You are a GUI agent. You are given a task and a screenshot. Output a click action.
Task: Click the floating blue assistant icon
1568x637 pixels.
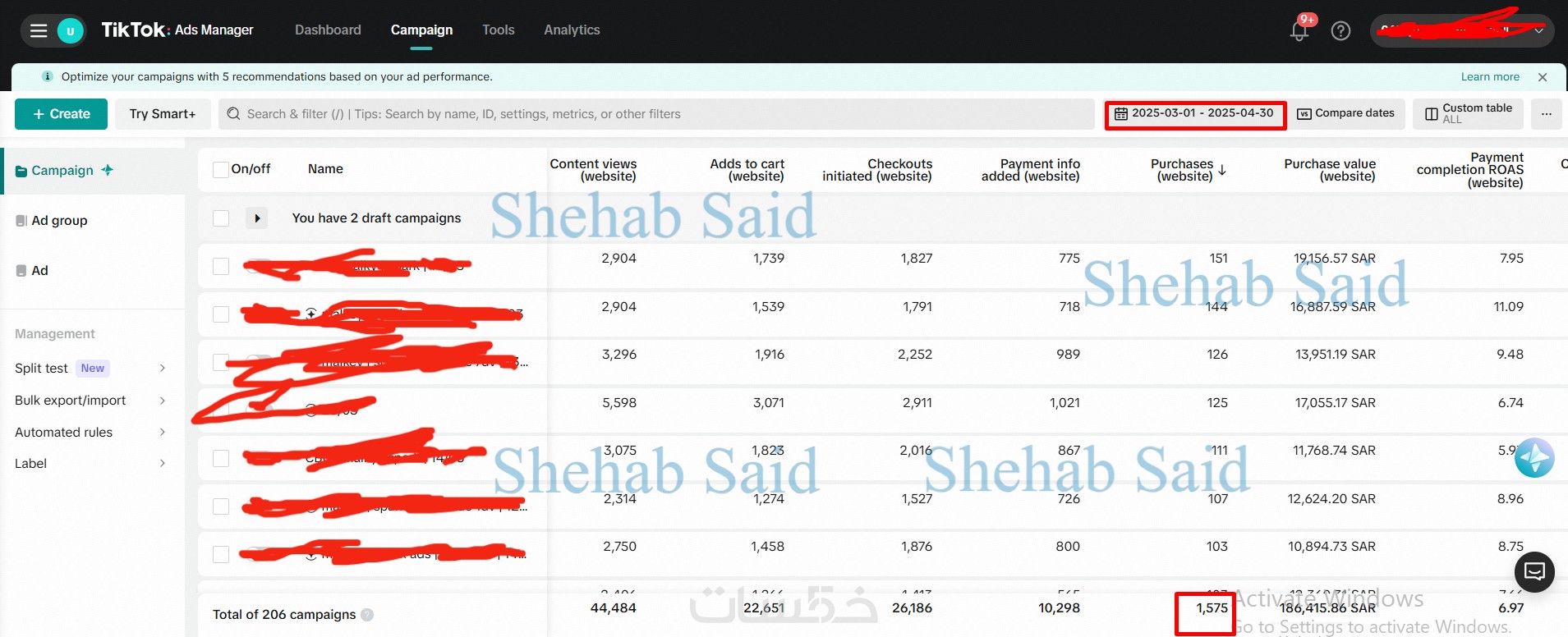[1534, 458]
